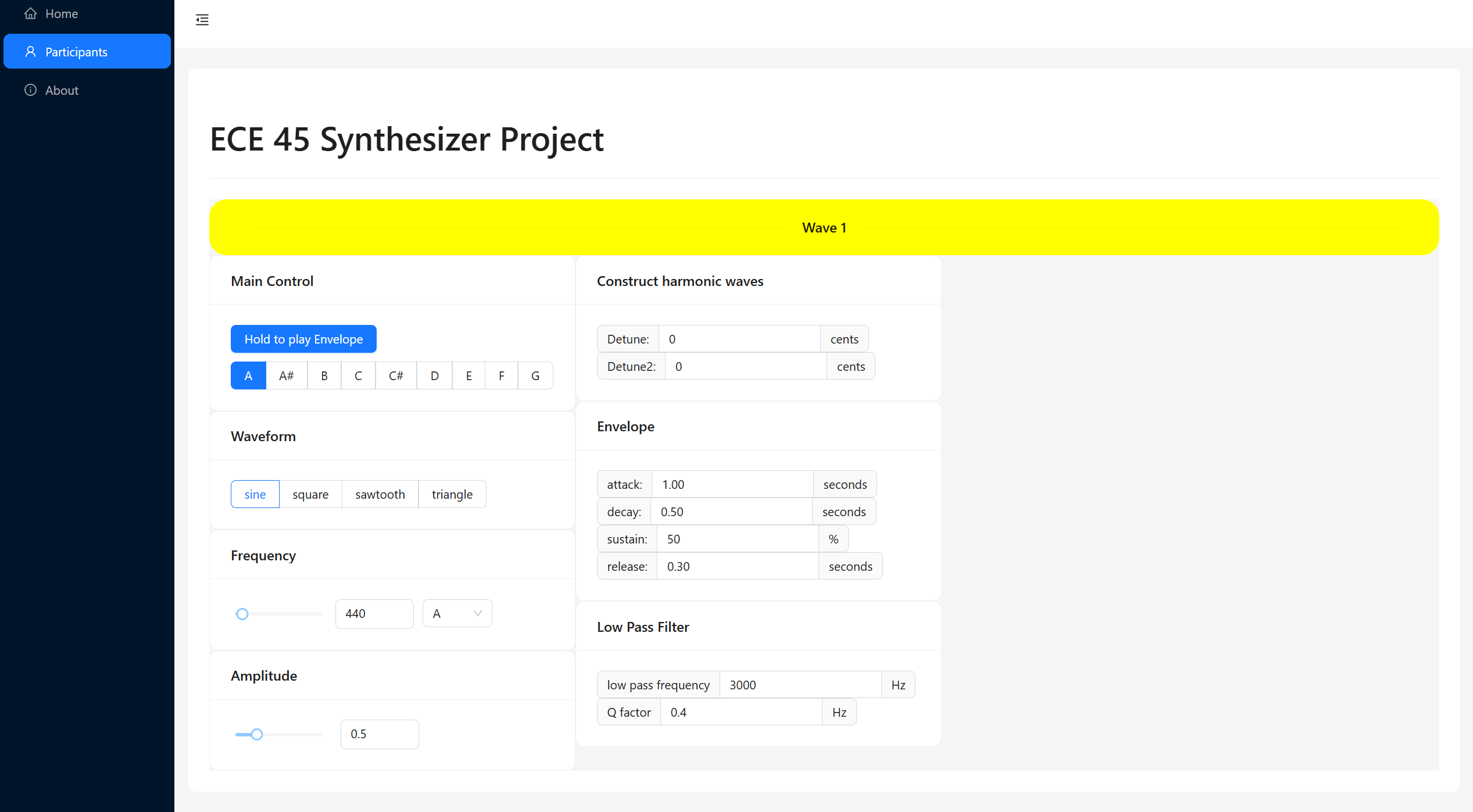The height and width of the screenshot is (812, 1473).
Task: Open the About page in sidebar
Action: coord(62,90)
